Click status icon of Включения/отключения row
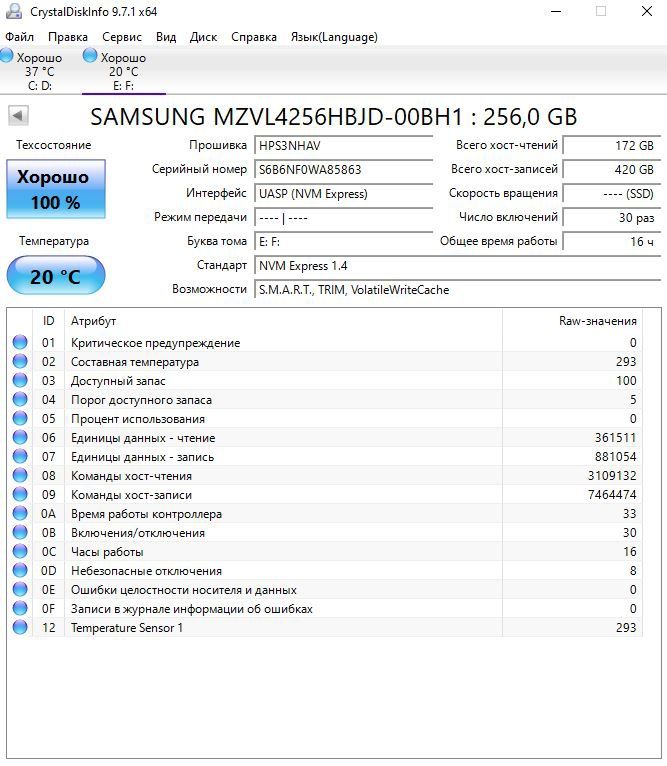667x766 pixels. [x=20, y=532]
